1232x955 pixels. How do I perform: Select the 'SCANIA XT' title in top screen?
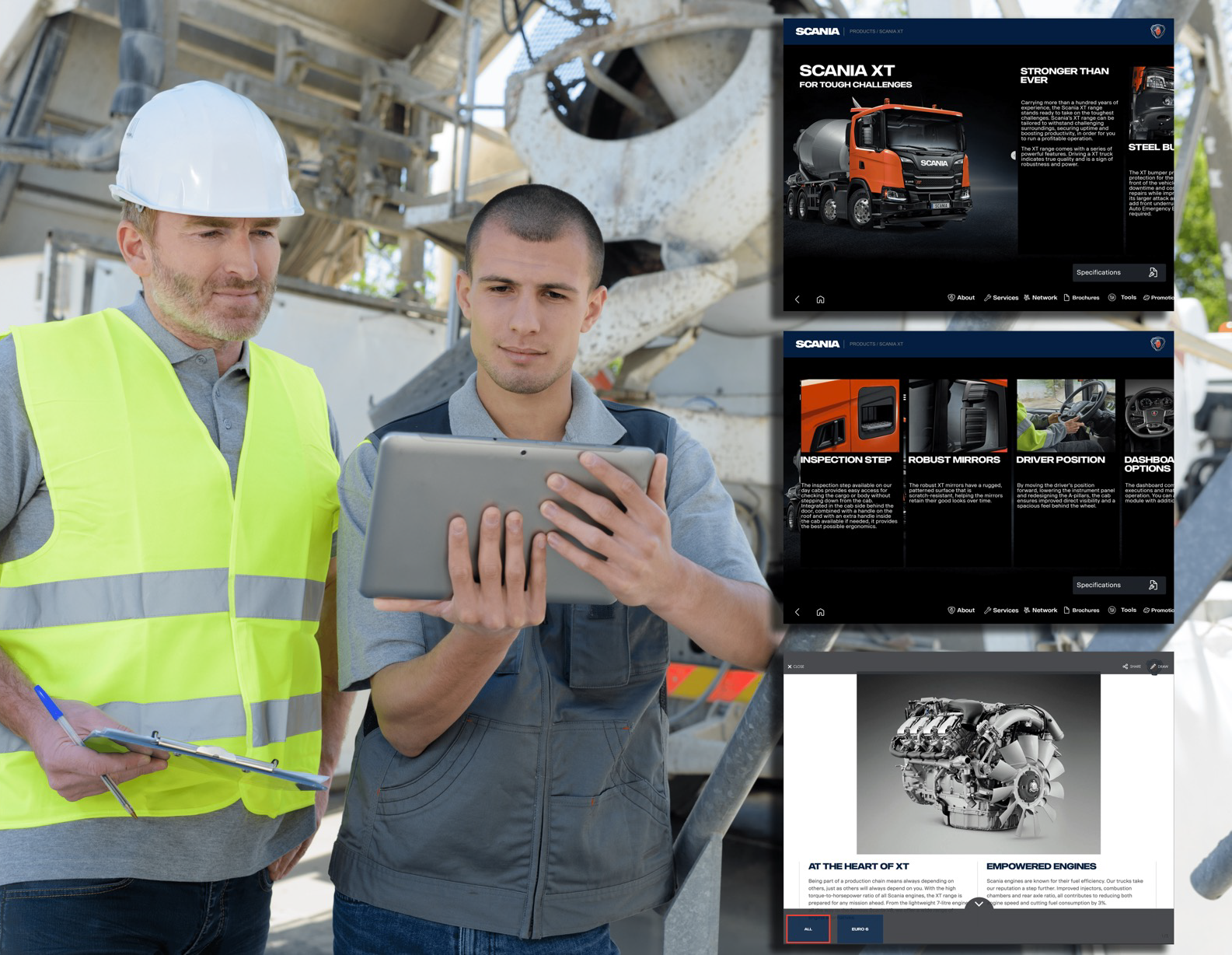pos(846,71)
